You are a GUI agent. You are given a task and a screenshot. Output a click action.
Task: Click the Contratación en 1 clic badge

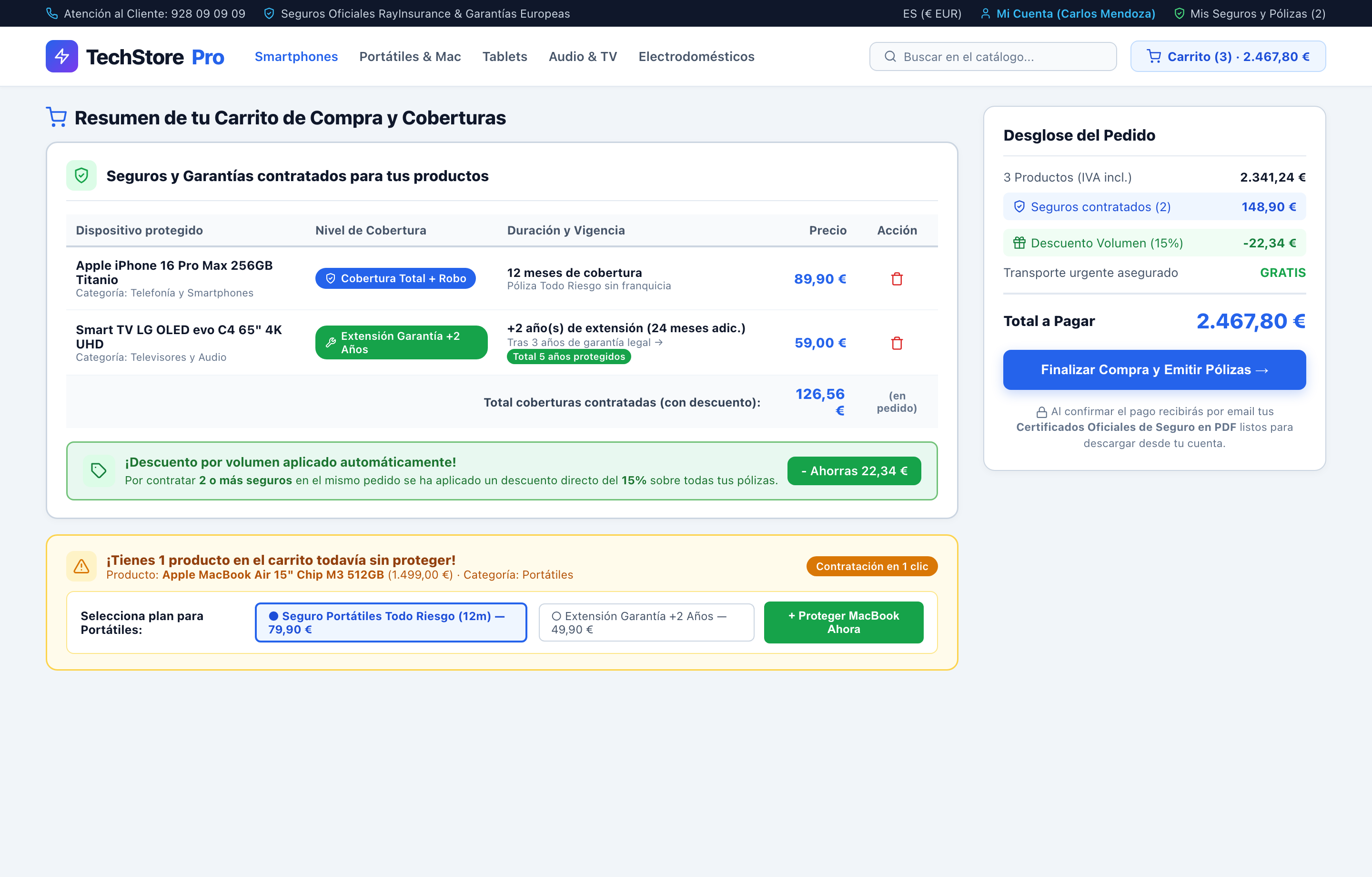872,566
